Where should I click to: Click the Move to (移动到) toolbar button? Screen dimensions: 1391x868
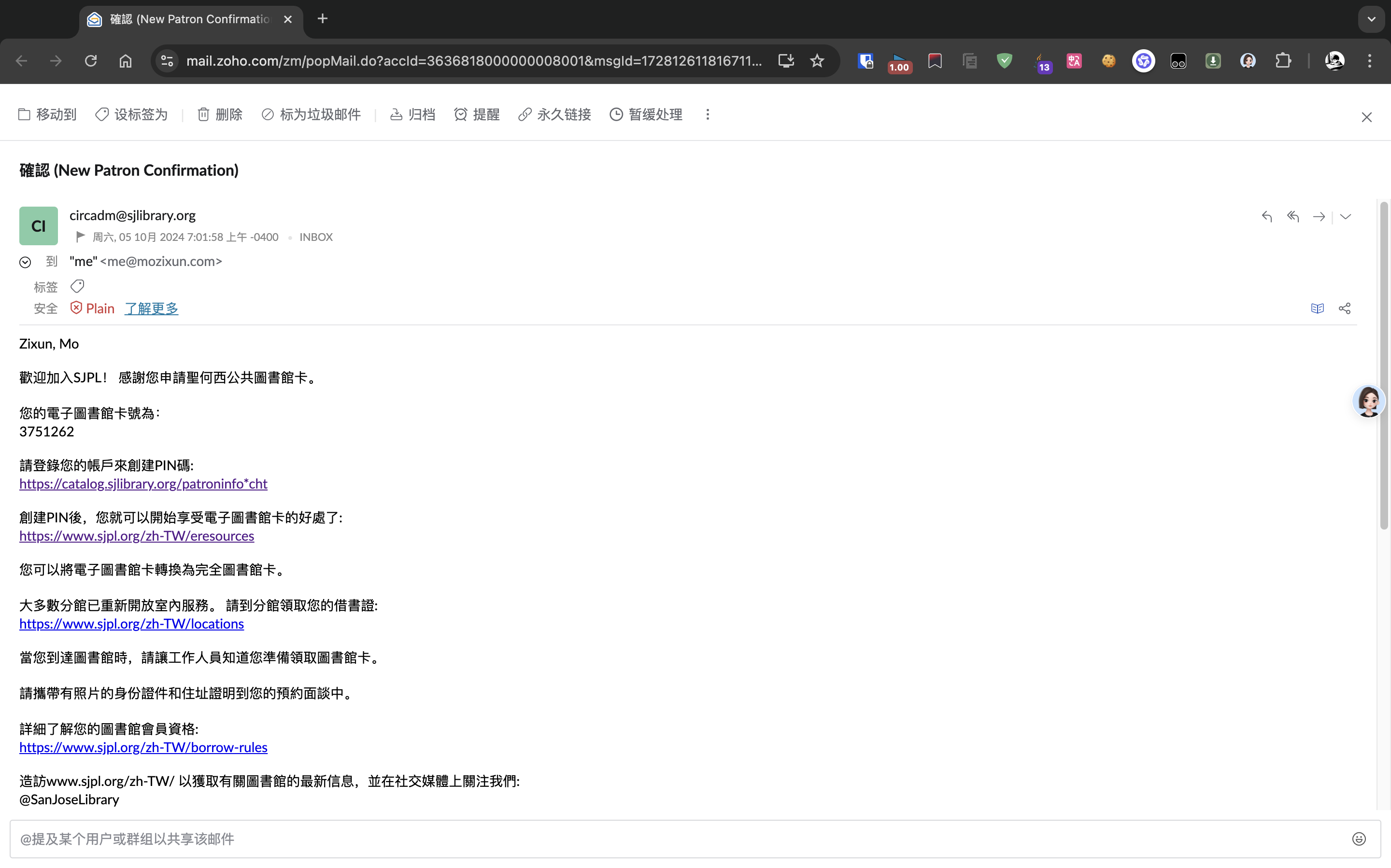click(x=47, y=114)
